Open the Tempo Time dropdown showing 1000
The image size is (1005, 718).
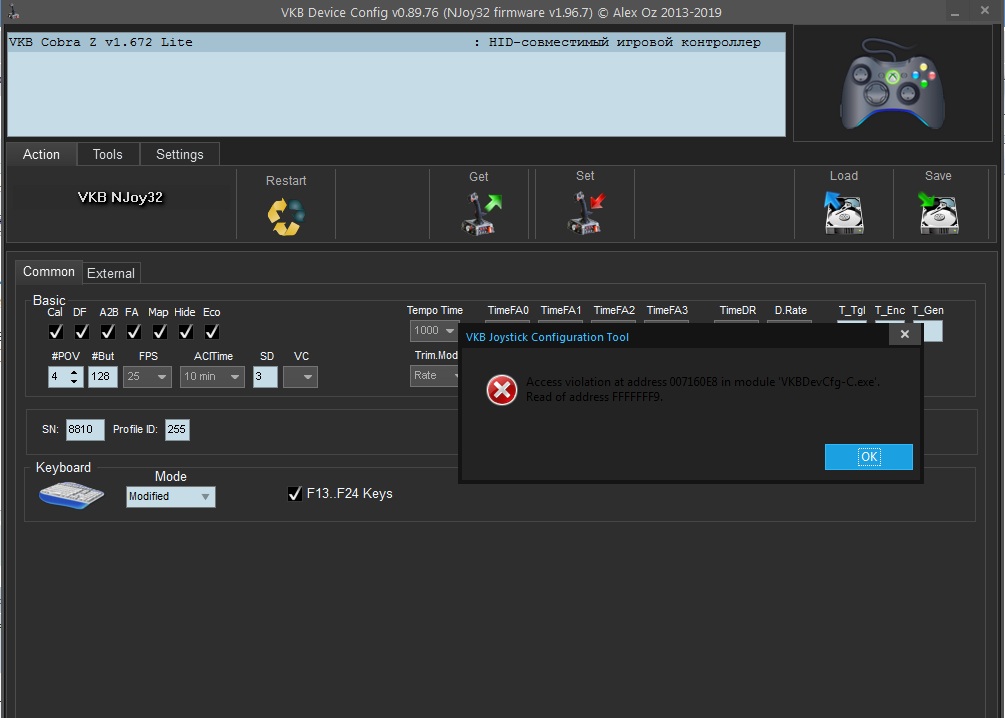434,331
